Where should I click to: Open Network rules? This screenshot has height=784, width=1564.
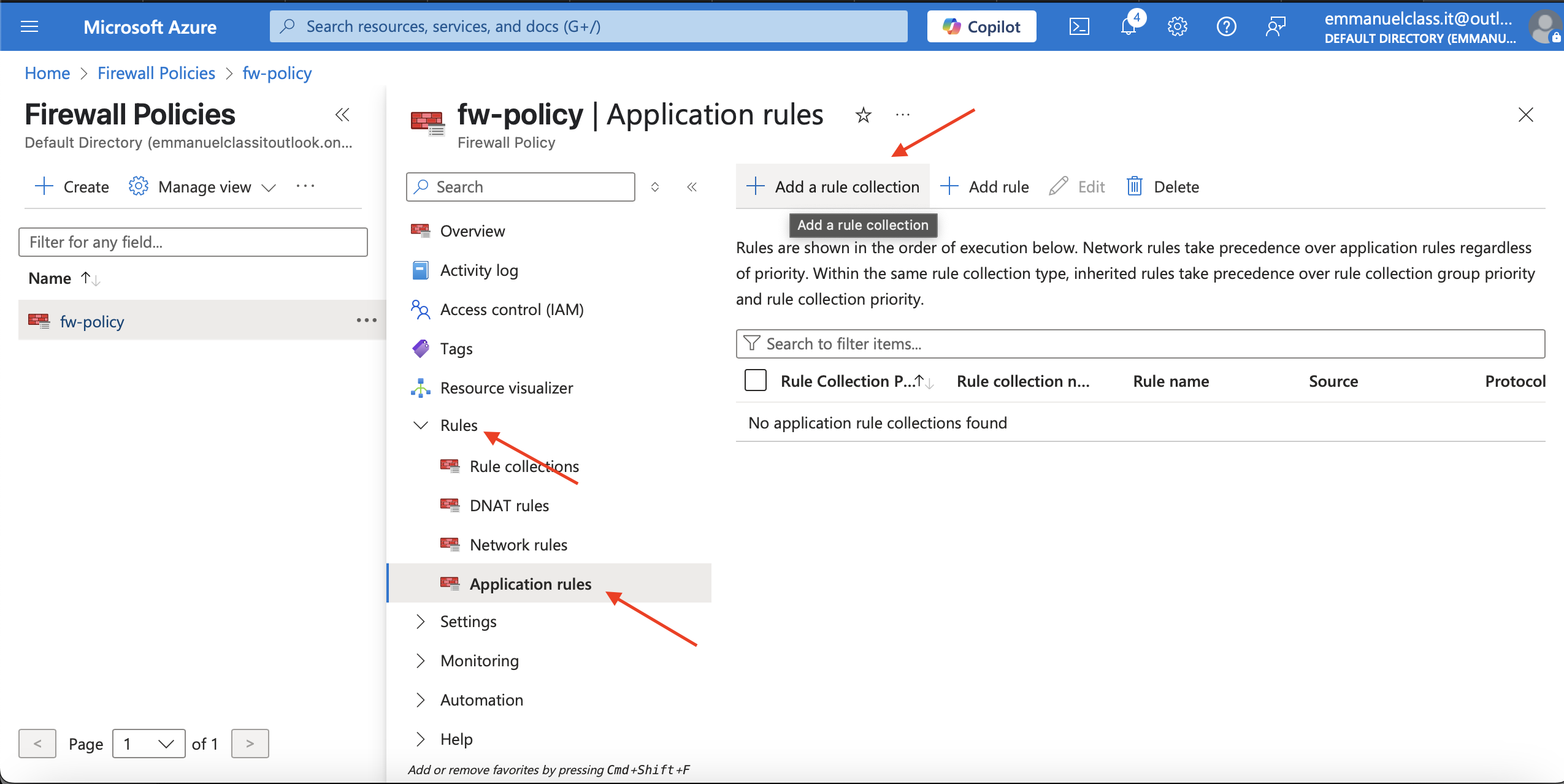518,545
